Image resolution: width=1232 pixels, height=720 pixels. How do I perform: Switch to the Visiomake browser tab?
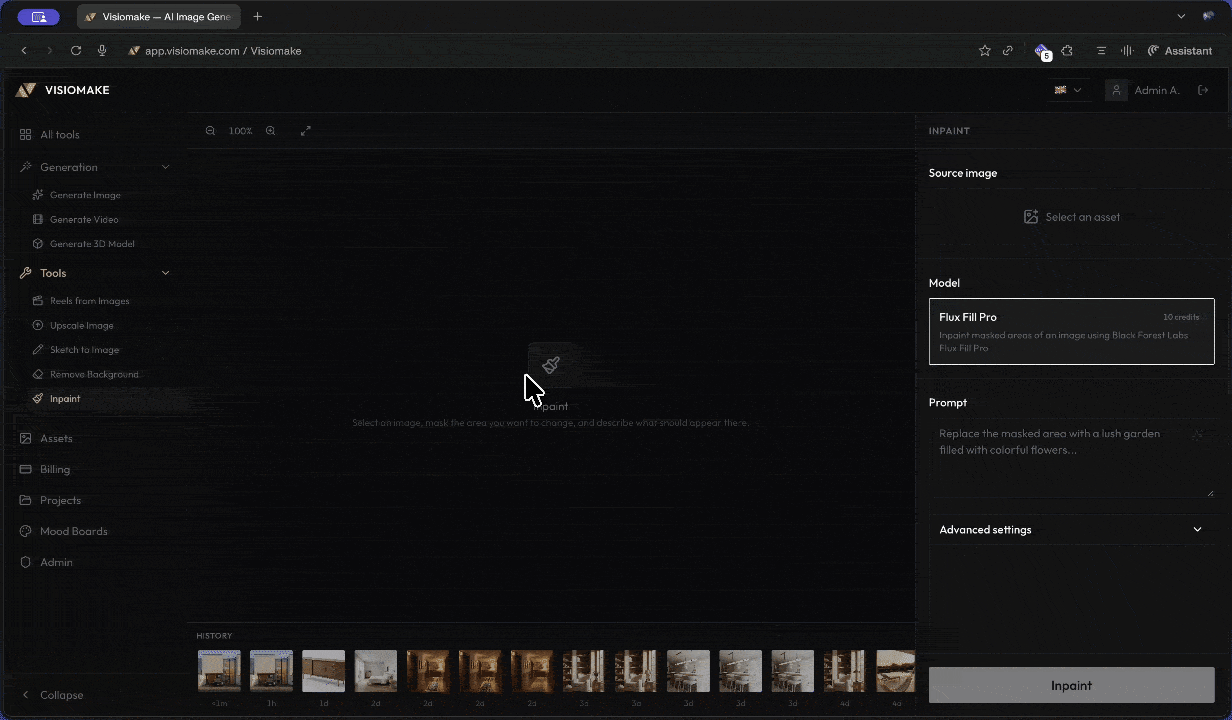point(158,16)
